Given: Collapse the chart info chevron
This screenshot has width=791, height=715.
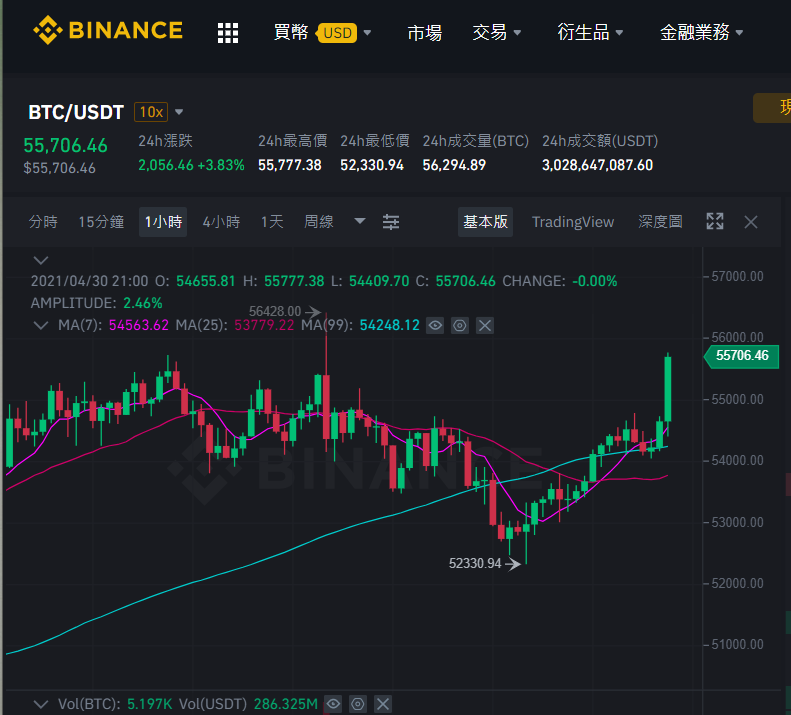Looking at the screenshot, I should click(x=41, y=260).
